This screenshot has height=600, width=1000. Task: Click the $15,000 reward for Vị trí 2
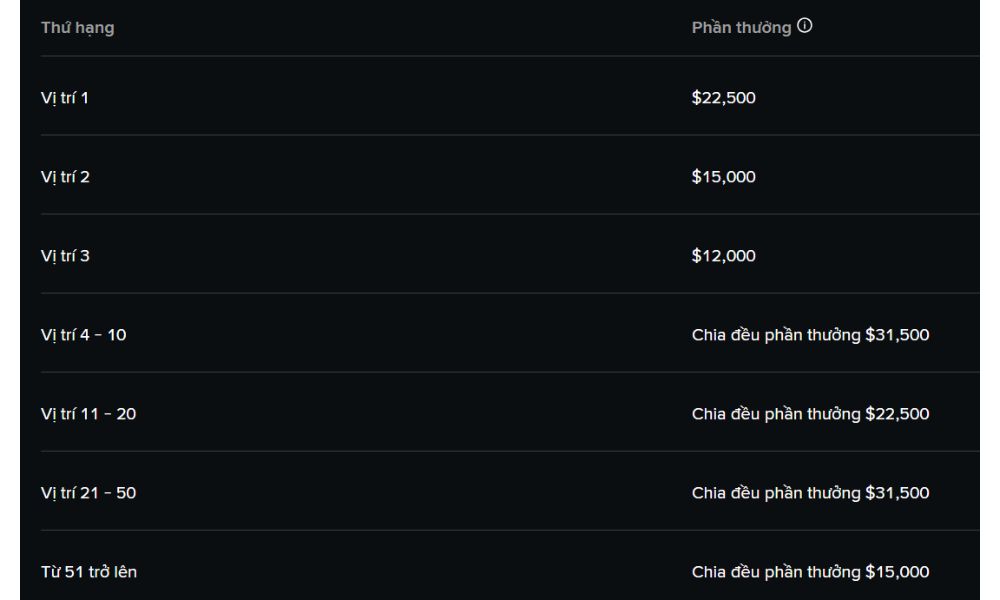click(x=724, y=177)
